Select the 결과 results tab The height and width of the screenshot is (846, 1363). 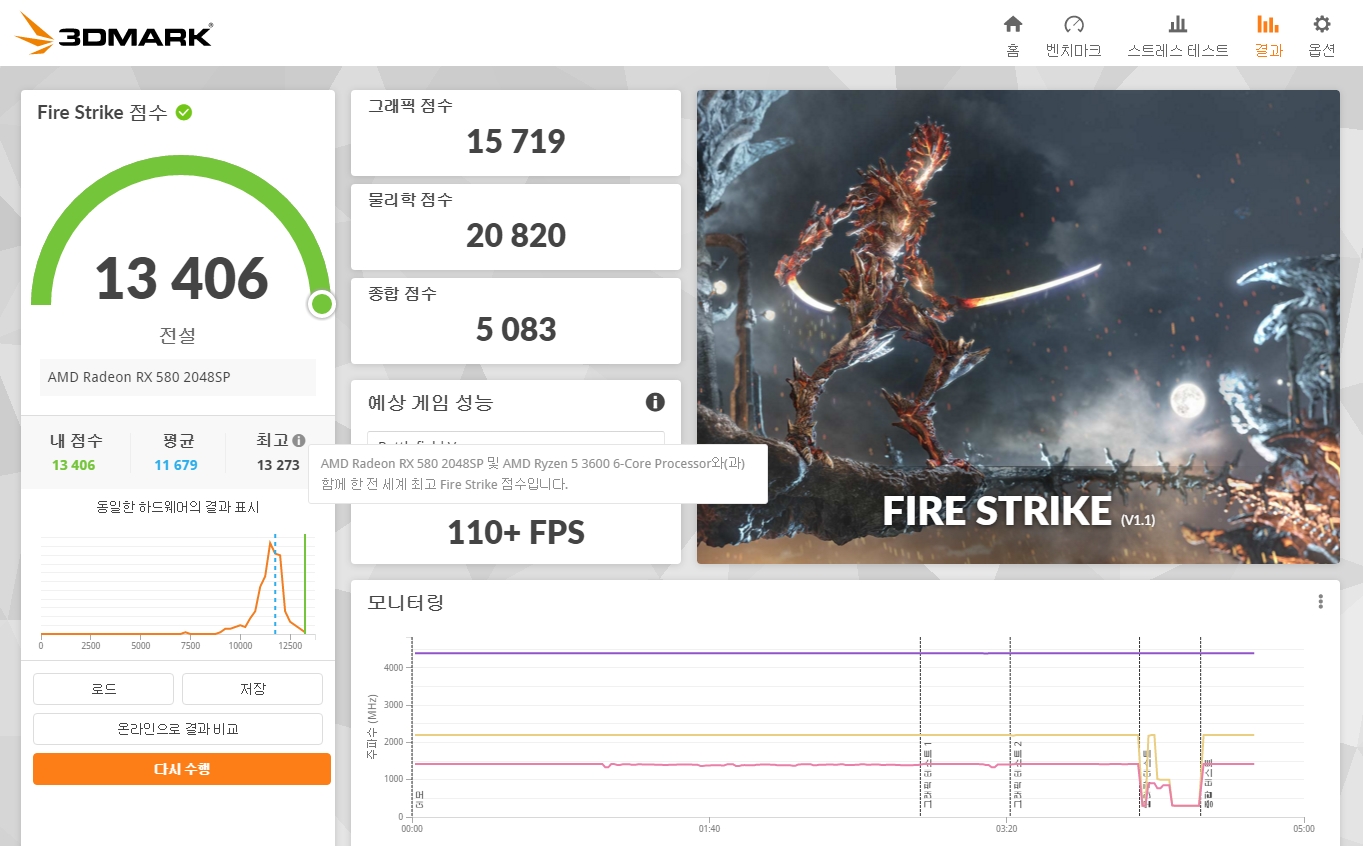1269,34
